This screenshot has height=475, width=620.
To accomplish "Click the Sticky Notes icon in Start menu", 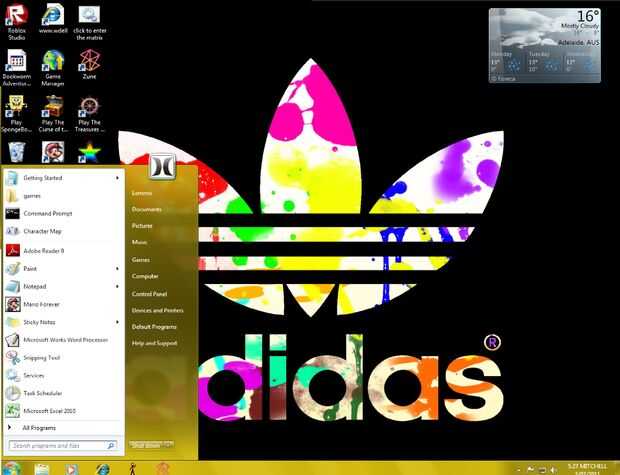I will 13,322.
